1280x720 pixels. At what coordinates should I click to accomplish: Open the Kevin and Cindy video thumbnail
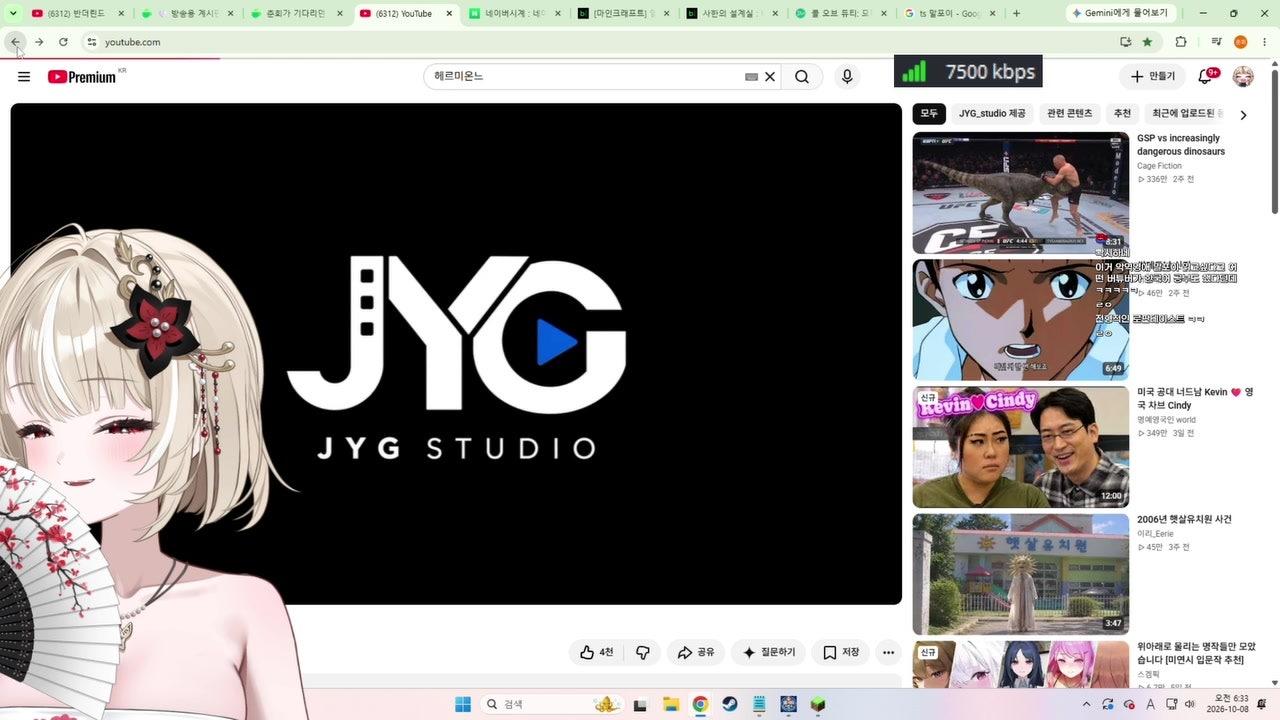tap(1020, 447)
